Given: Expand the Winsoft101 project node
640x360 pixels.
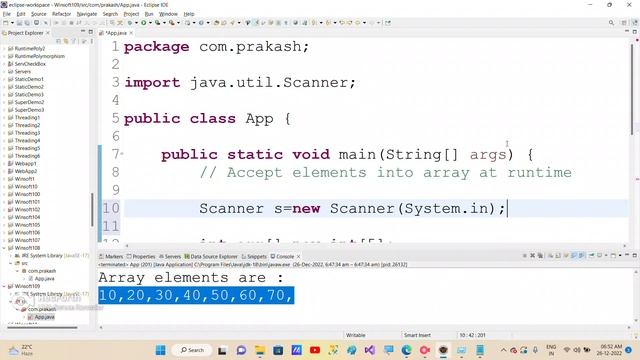Looking at the screenshot, I should (4, 202).
